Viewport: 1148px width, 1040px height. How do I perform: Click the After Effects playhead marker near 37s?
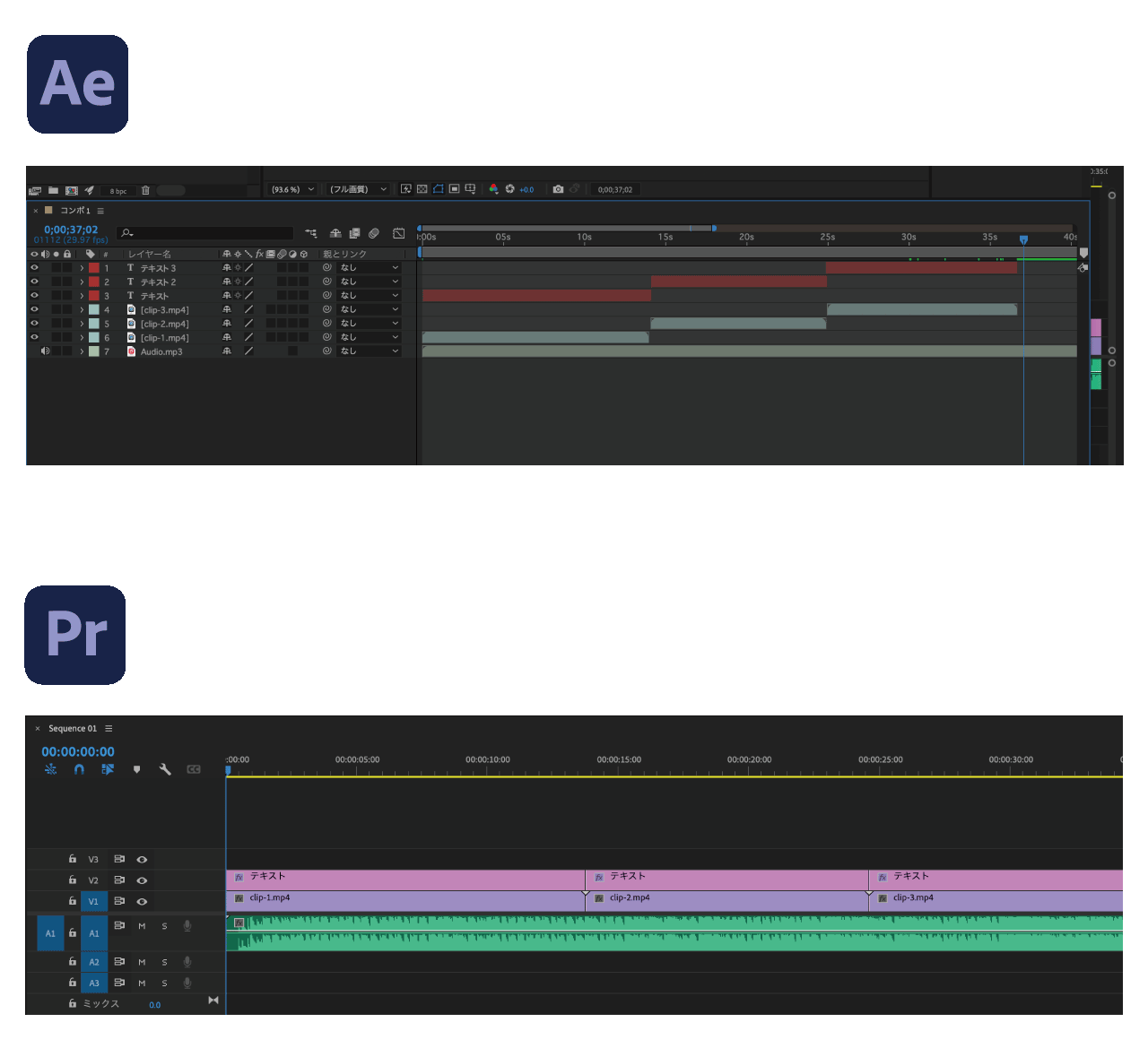[x=1023, y=239]
